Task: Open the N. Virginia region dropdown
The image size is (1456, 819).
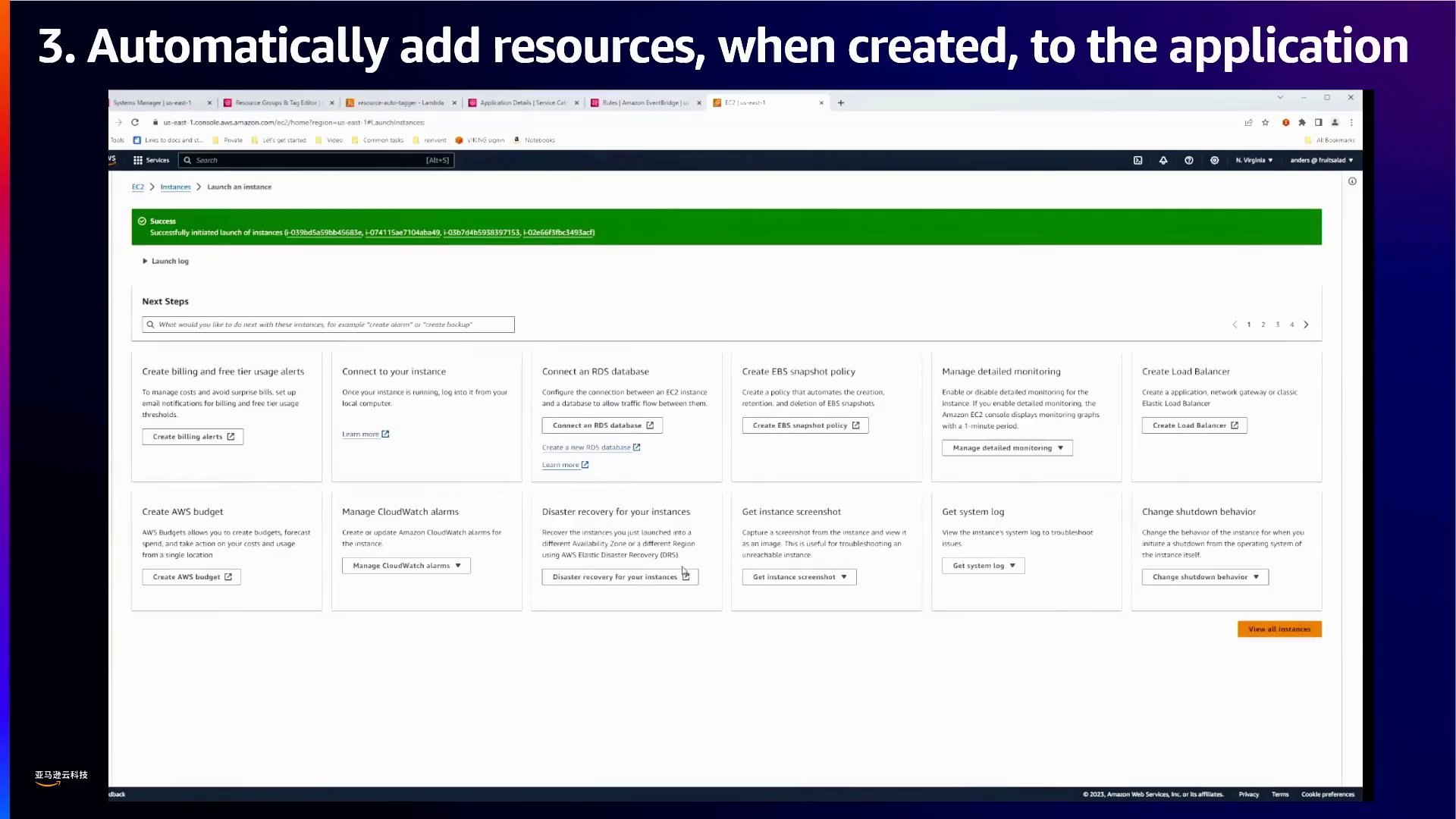Action: coord(1254,160)
